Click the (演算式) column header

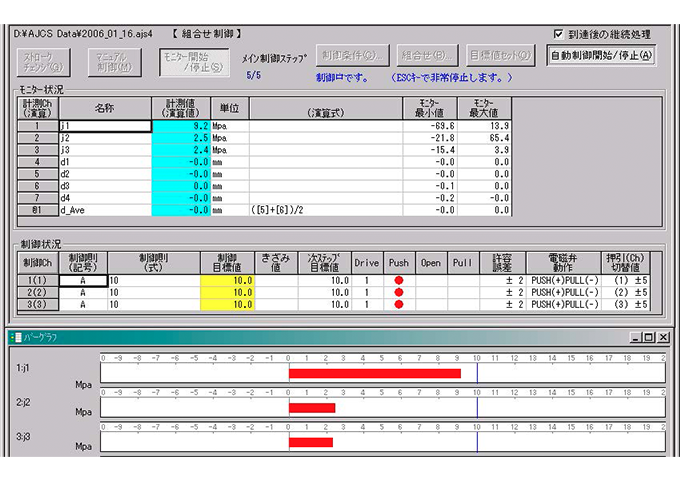pyautogui.click(x=326, y=108)
